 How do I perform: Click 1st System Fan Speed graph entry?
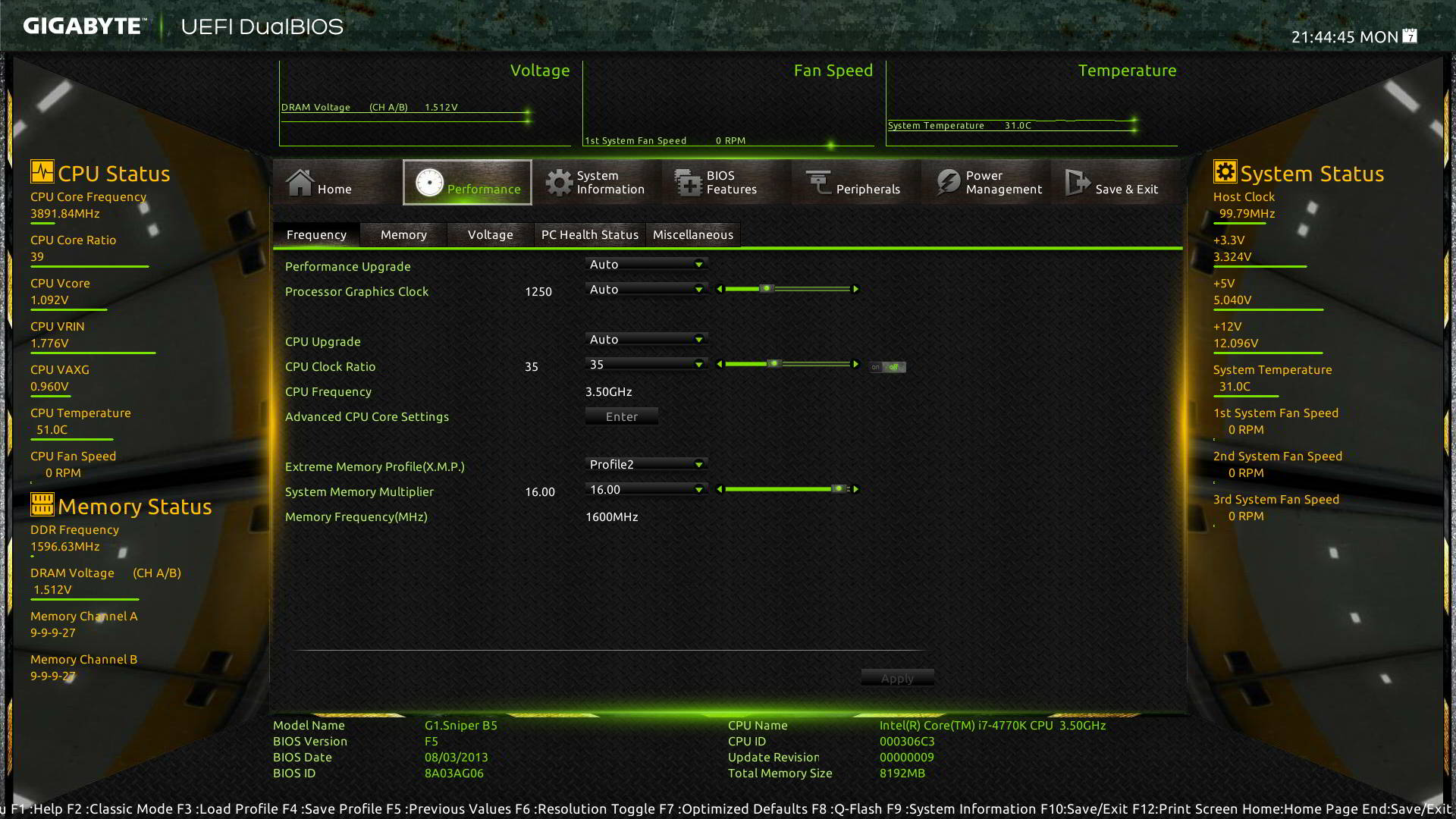(x=665, y=140)
